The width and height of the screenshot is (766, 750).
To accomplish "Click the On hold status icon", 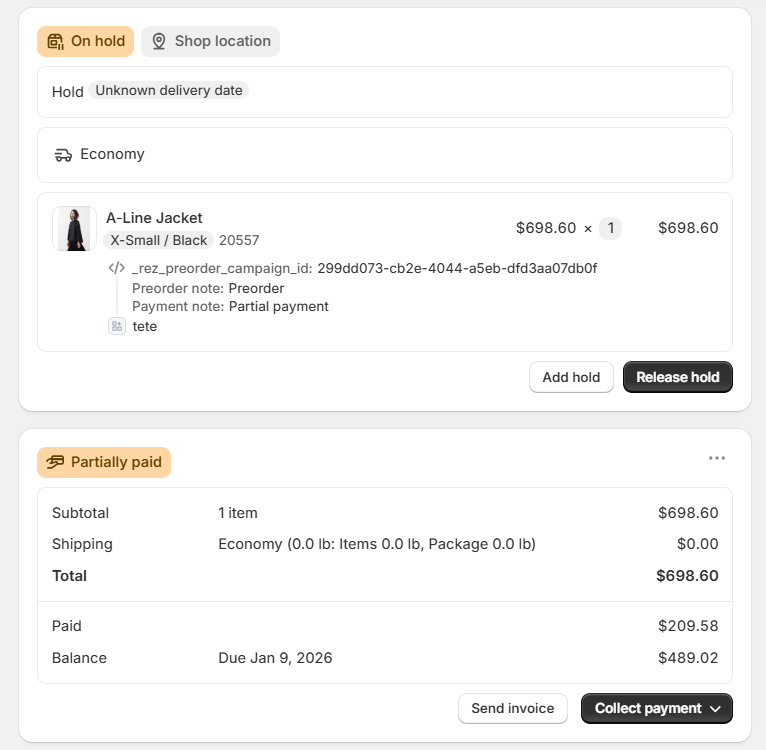I will tap(56, 41).
